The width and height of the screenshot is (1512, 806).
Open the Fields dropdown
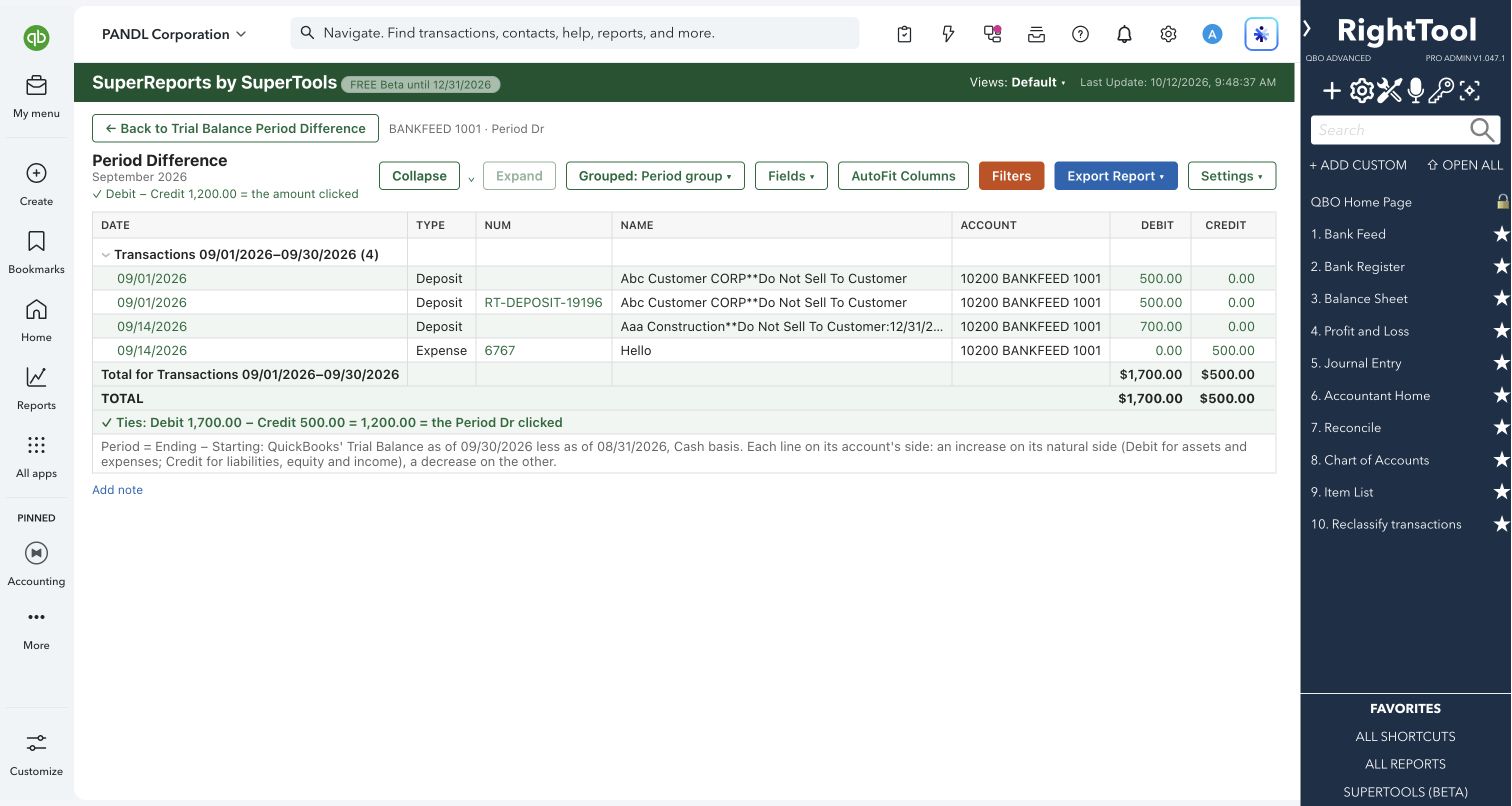[x=791, y=176]
